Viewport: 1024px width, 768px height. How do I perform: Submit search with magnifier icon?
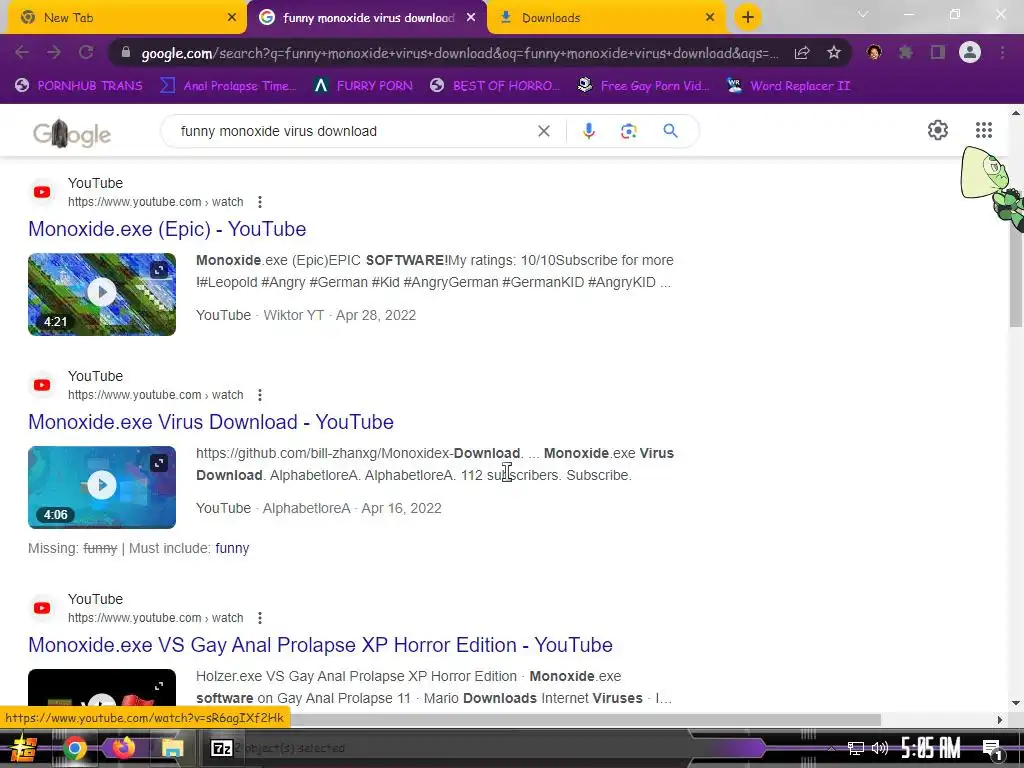point(670,131)
